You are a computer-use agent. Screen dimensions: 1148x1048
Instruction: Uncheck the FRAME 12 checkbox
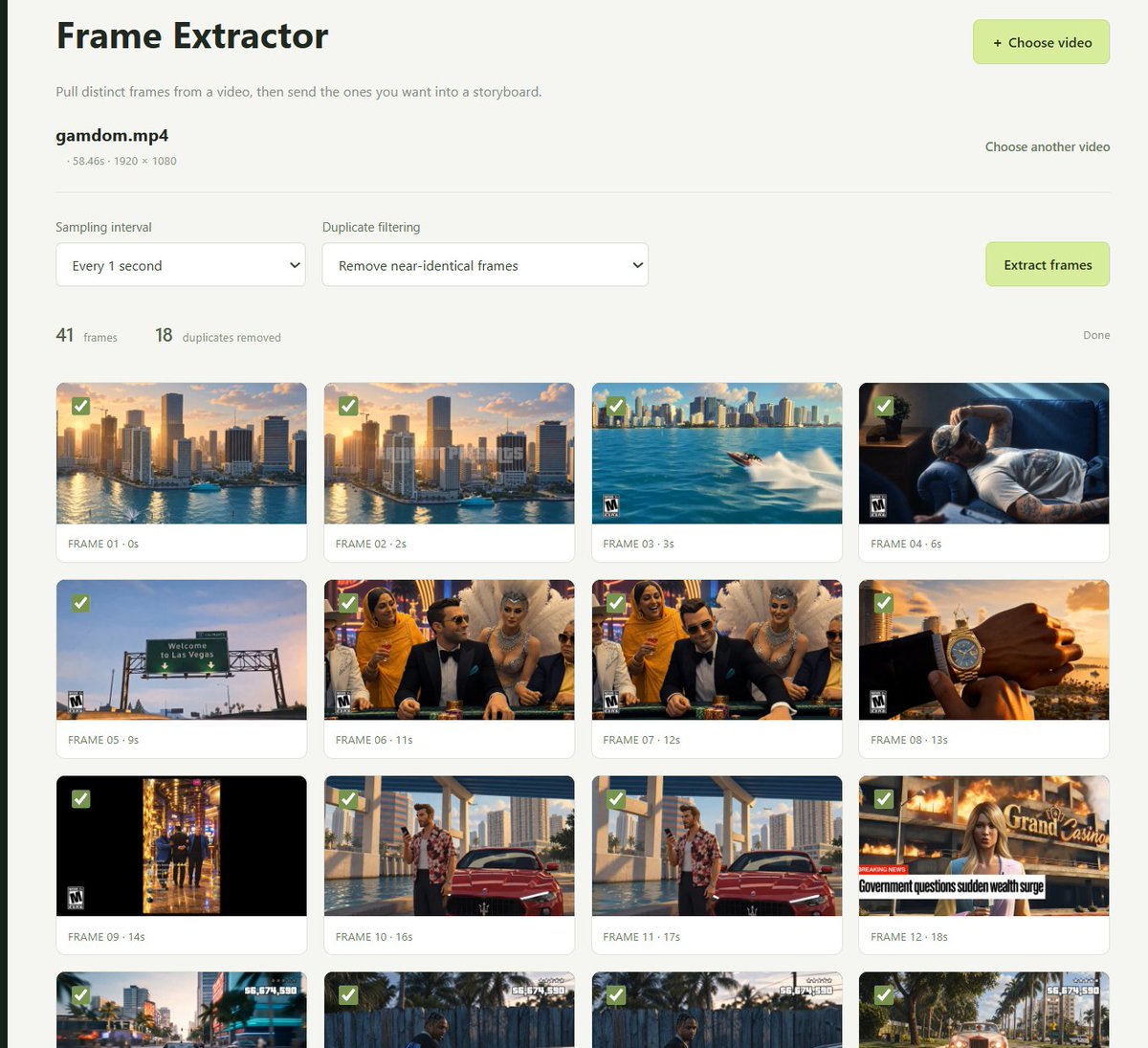[884, 799]
